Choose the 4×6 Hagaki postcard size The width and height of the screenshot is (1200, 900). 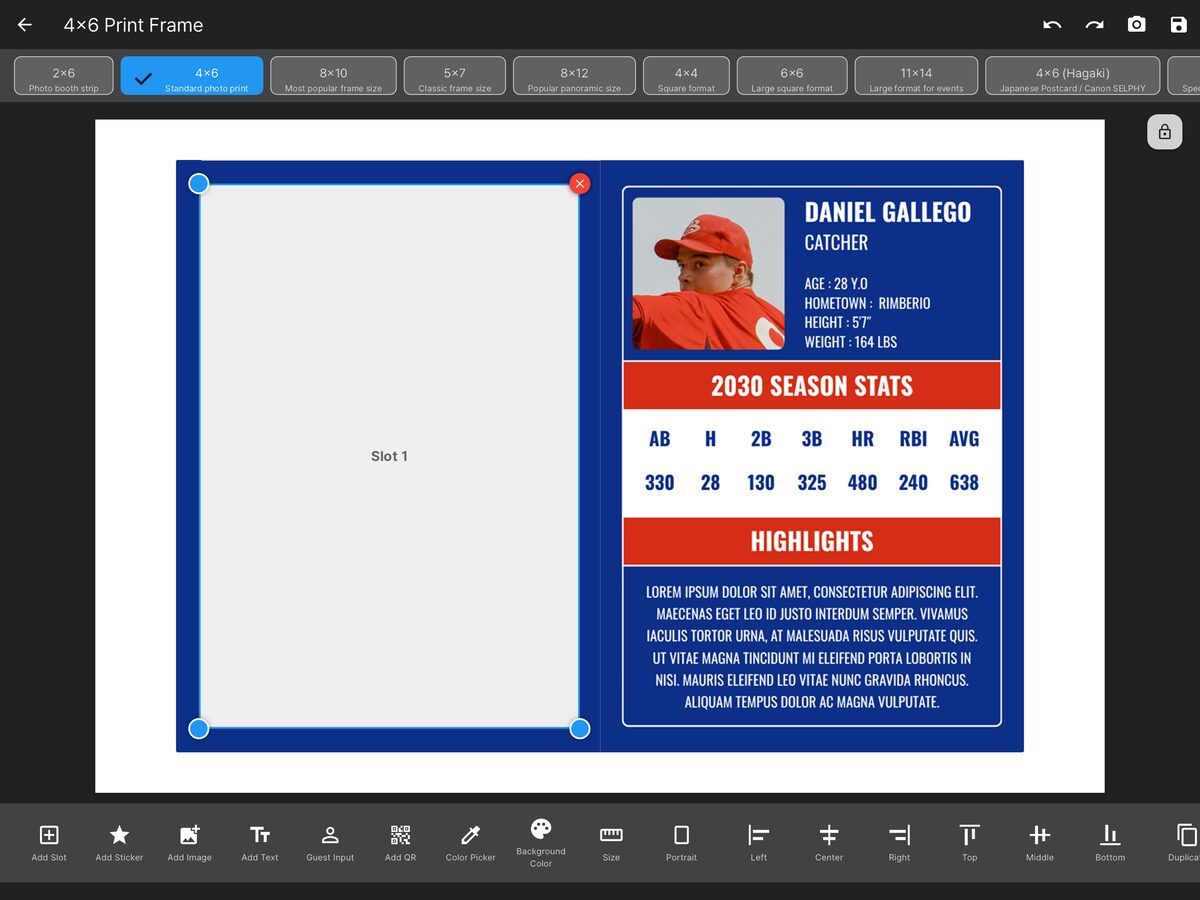coord(1073,76)
